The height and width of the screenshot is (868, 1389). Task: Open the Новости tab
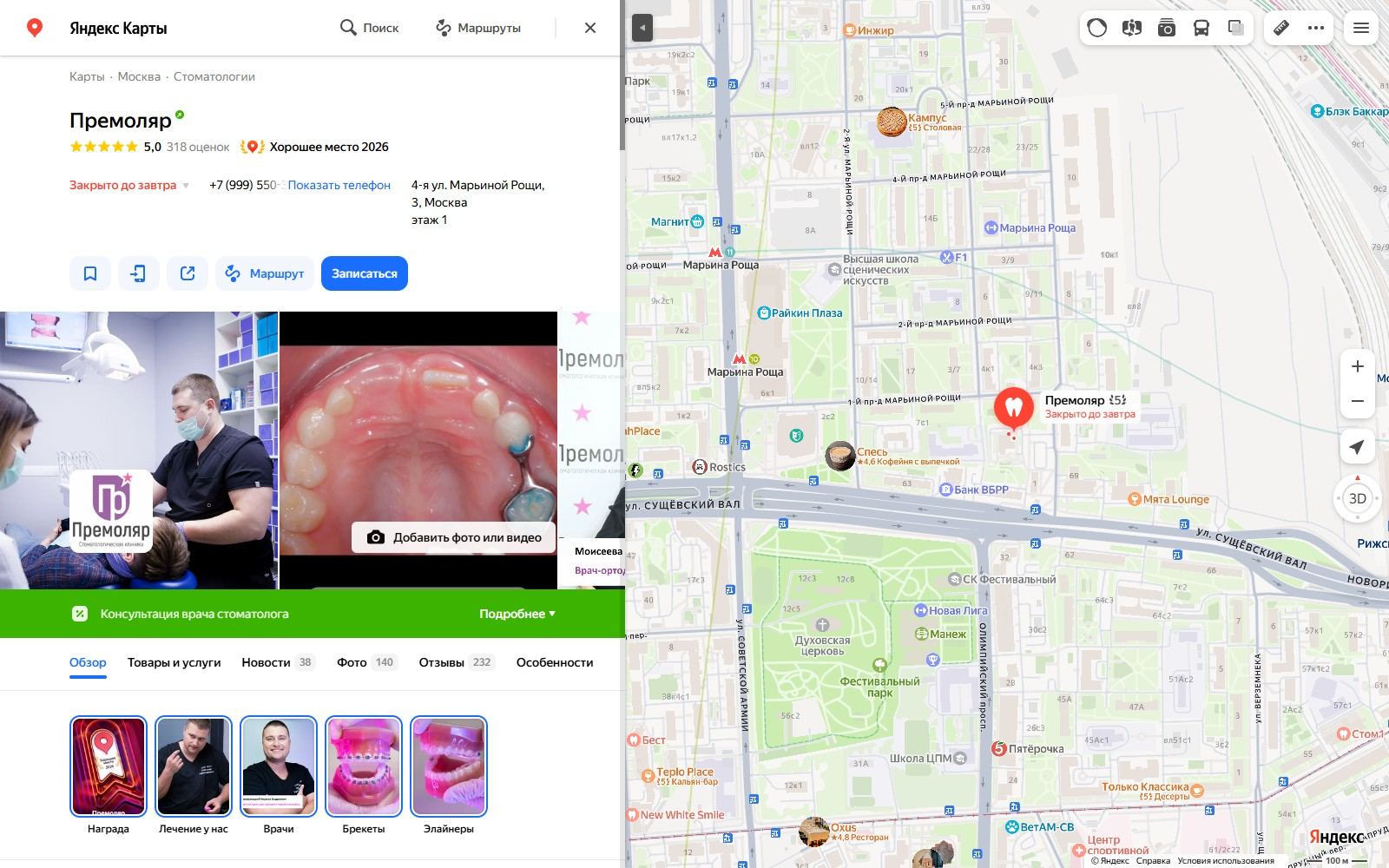278,662
